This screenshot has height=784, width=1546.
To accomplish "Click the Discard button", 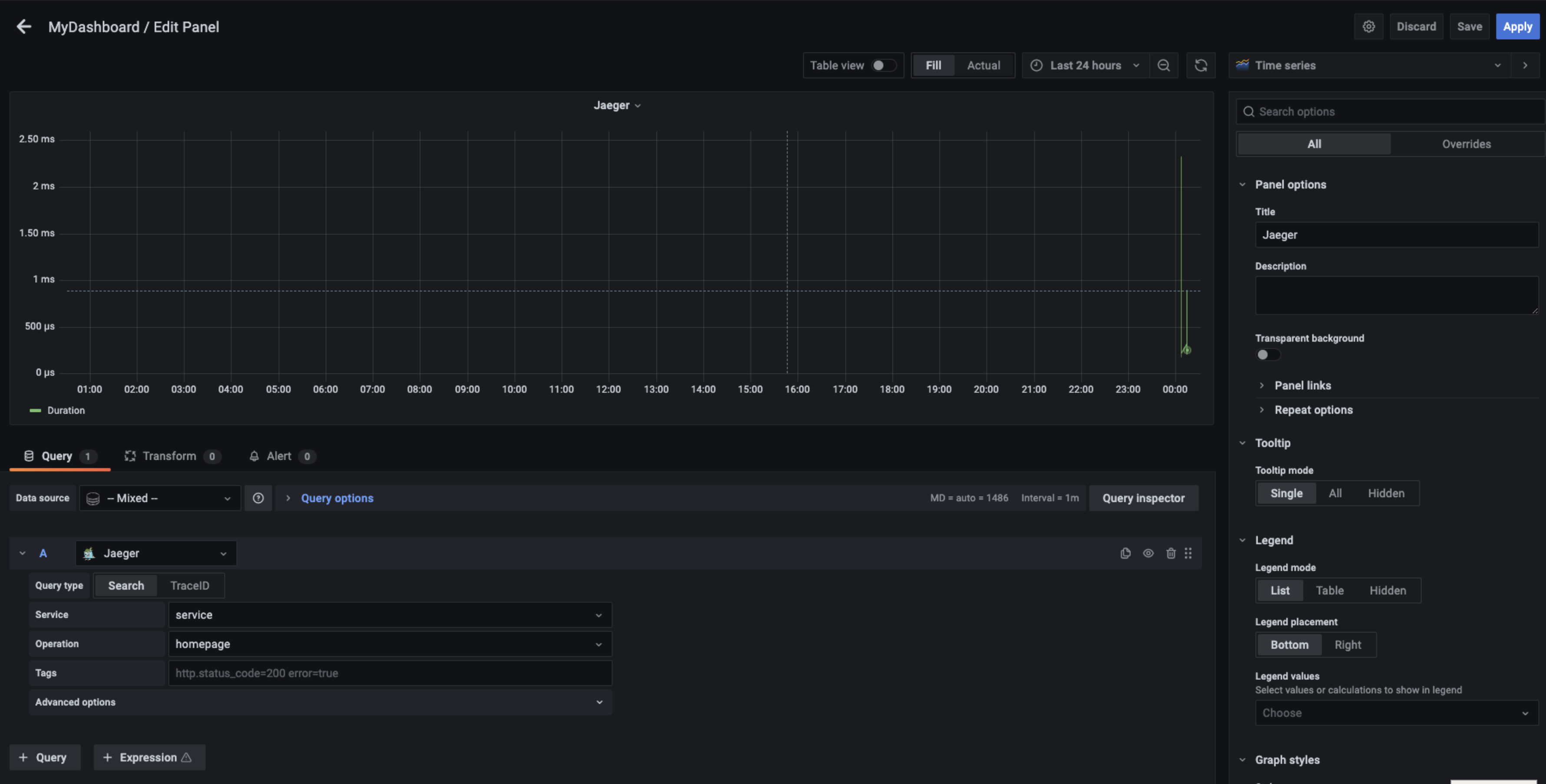I will (x=1416, y=26).
